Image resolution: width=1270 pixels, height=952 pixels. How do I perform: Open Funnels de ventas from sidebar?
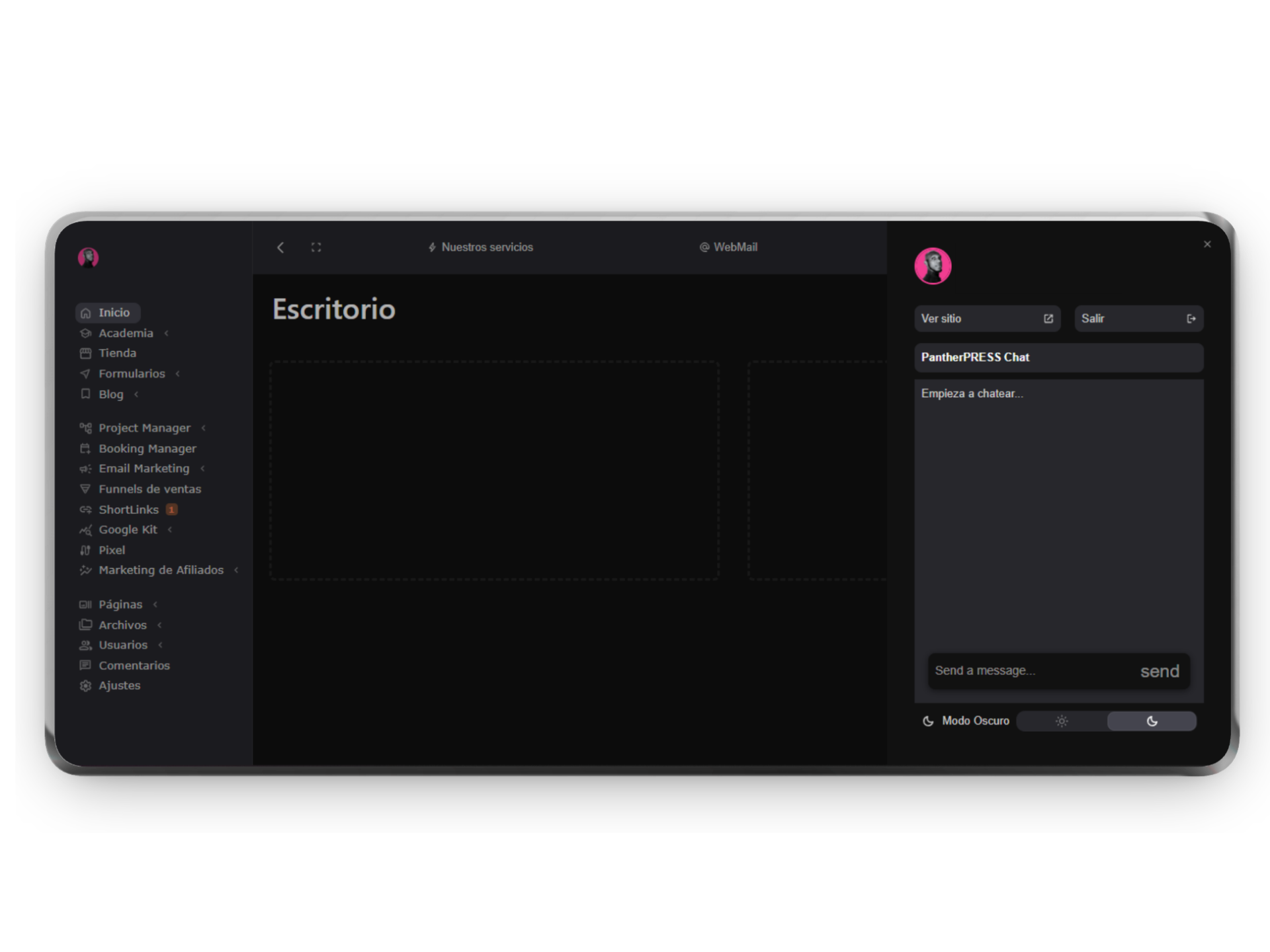click(x=149, y=489)
